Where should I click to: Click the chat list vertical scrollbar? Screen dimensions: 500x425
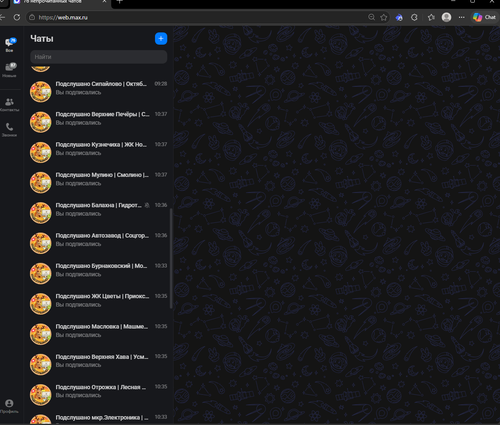171,259
